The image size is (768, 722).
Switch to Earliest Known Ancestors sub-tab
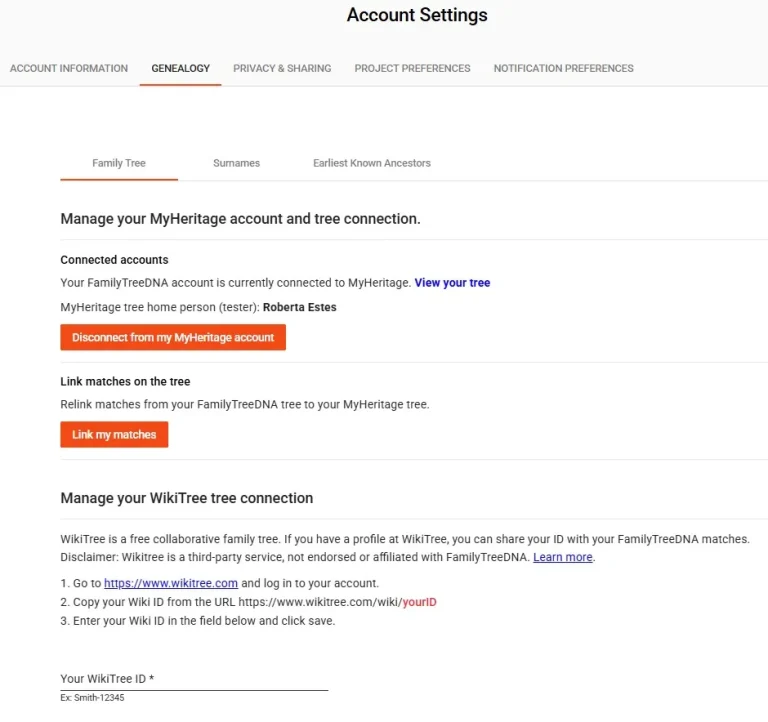click(x=372, y=163)
